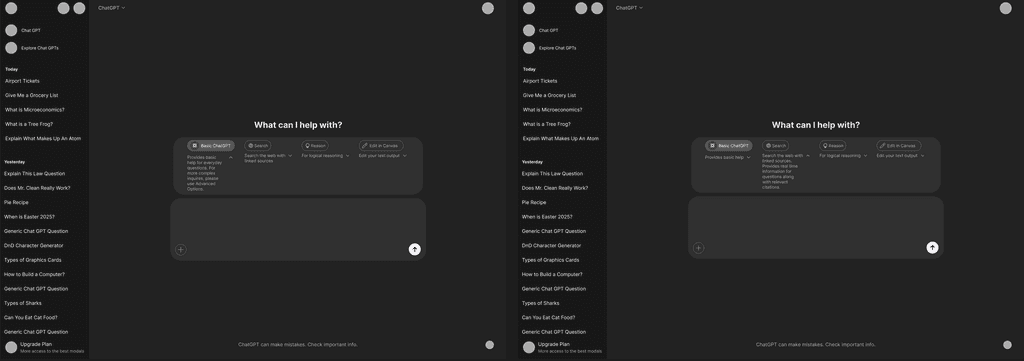
Task: Open 'Types of Sharks' in right mockup
Action: pos(541,303)
